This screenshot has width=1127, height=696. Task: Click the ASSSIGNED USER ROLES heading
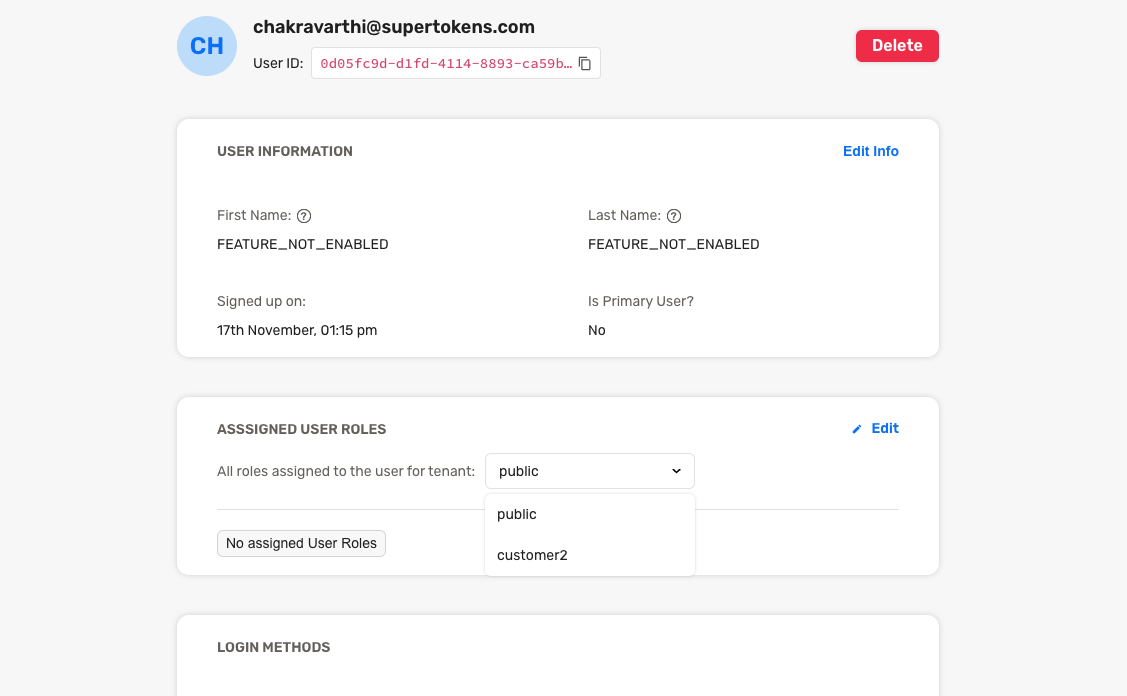[x=302, y=428]
